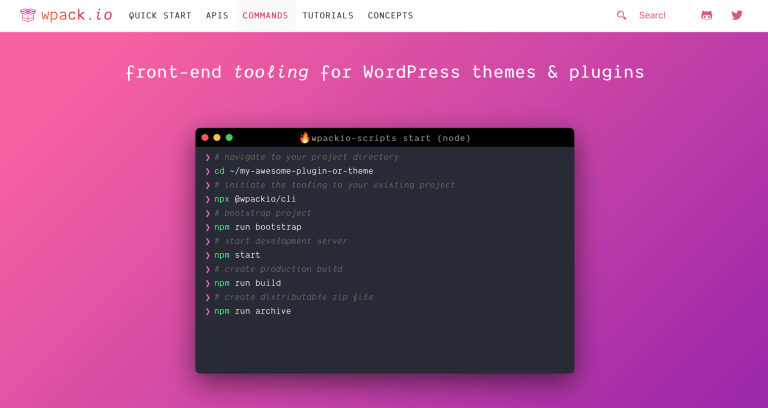Click the fire emoji in terminal title

305,138
